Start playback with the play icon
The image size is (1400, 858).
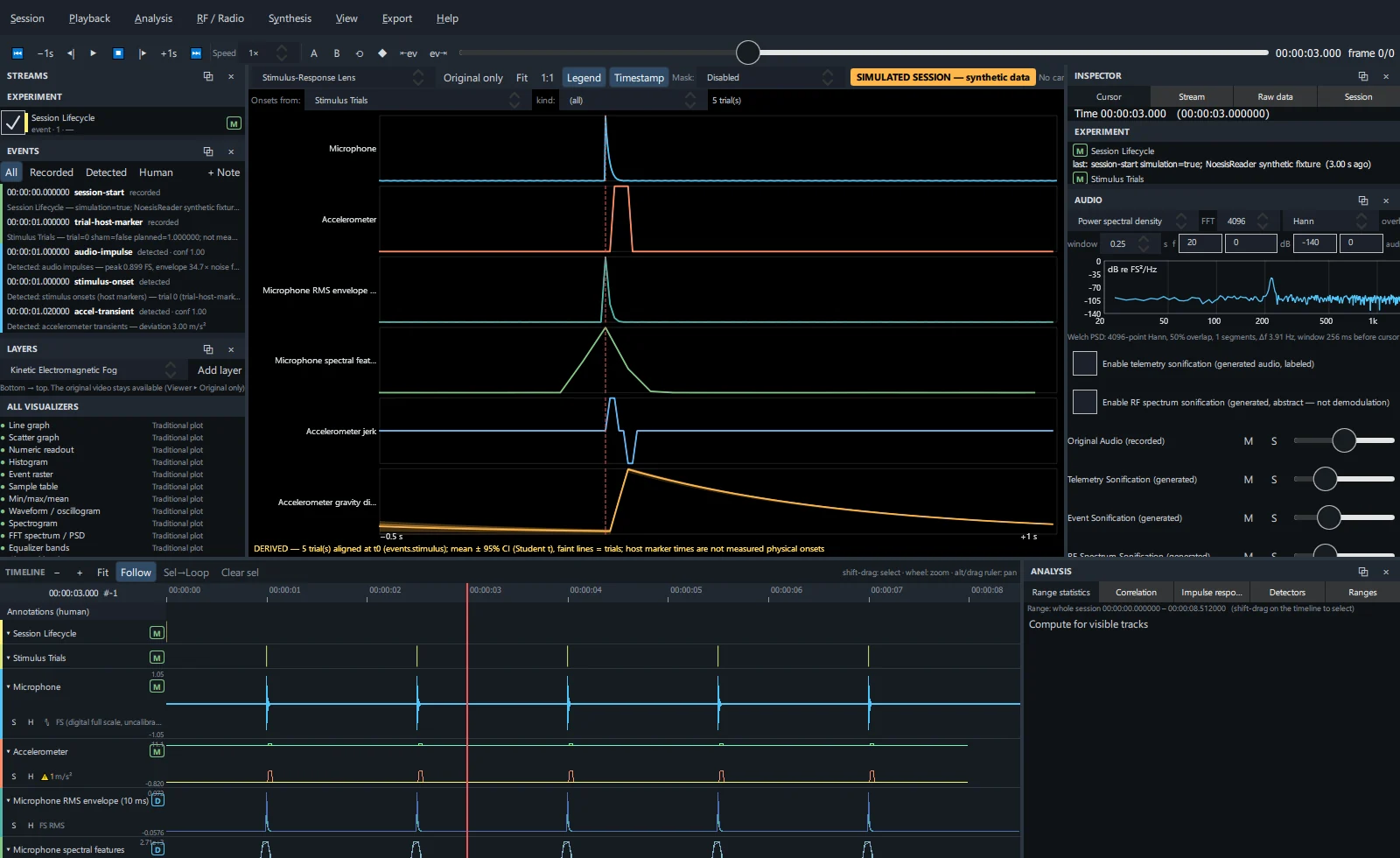[x=94, y=53]
